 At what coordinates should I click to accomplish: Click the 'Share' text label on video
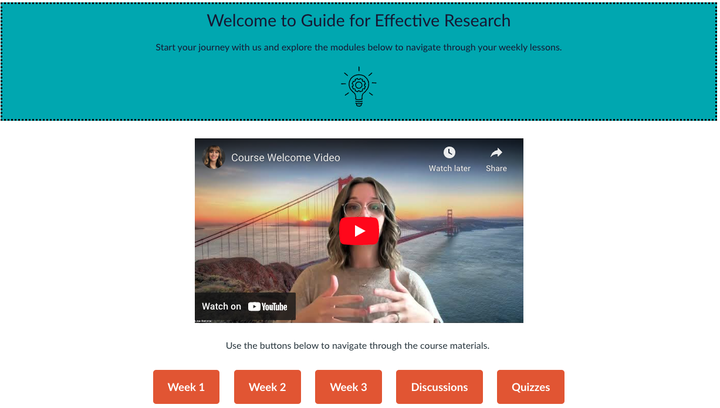[x=496, y=168]
